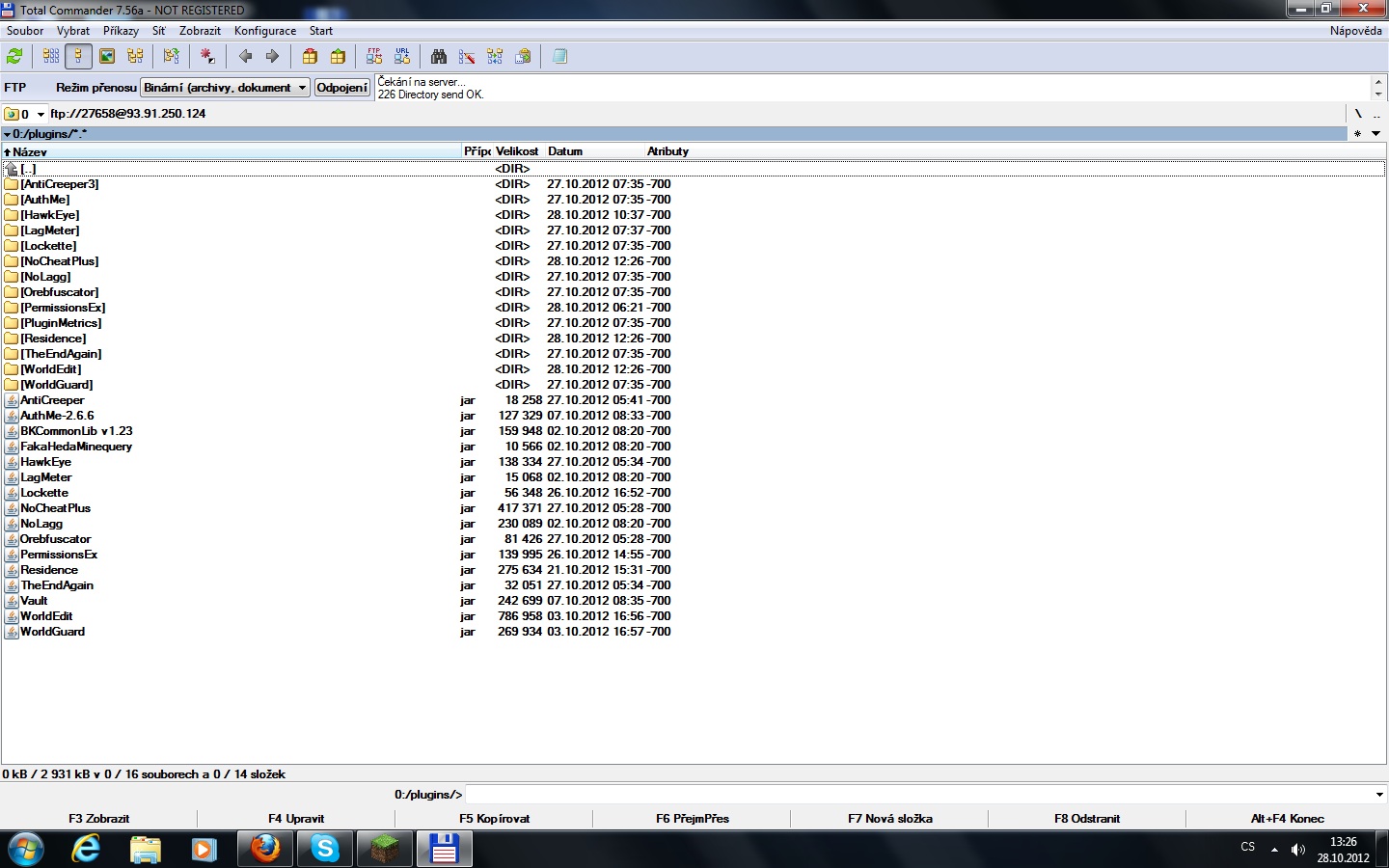Click the green Refresh (reread source) icon
This screenshot has height=868, width=1389.
click(x=14, y=57)
